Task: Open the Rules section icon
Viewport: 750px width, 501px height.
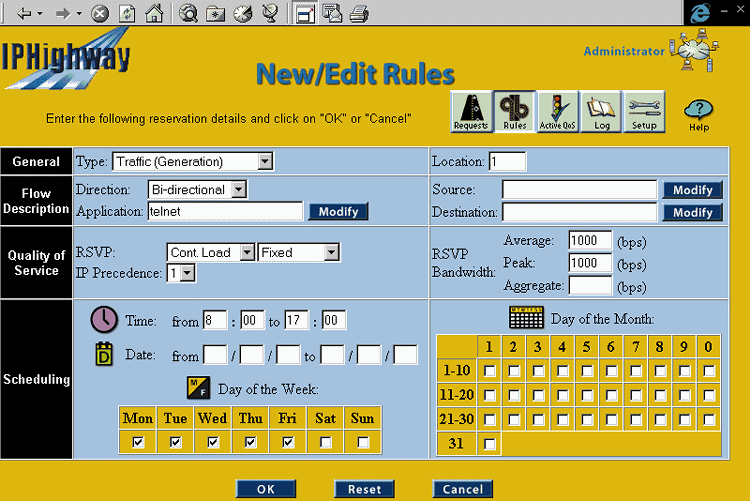Action: 515,111
